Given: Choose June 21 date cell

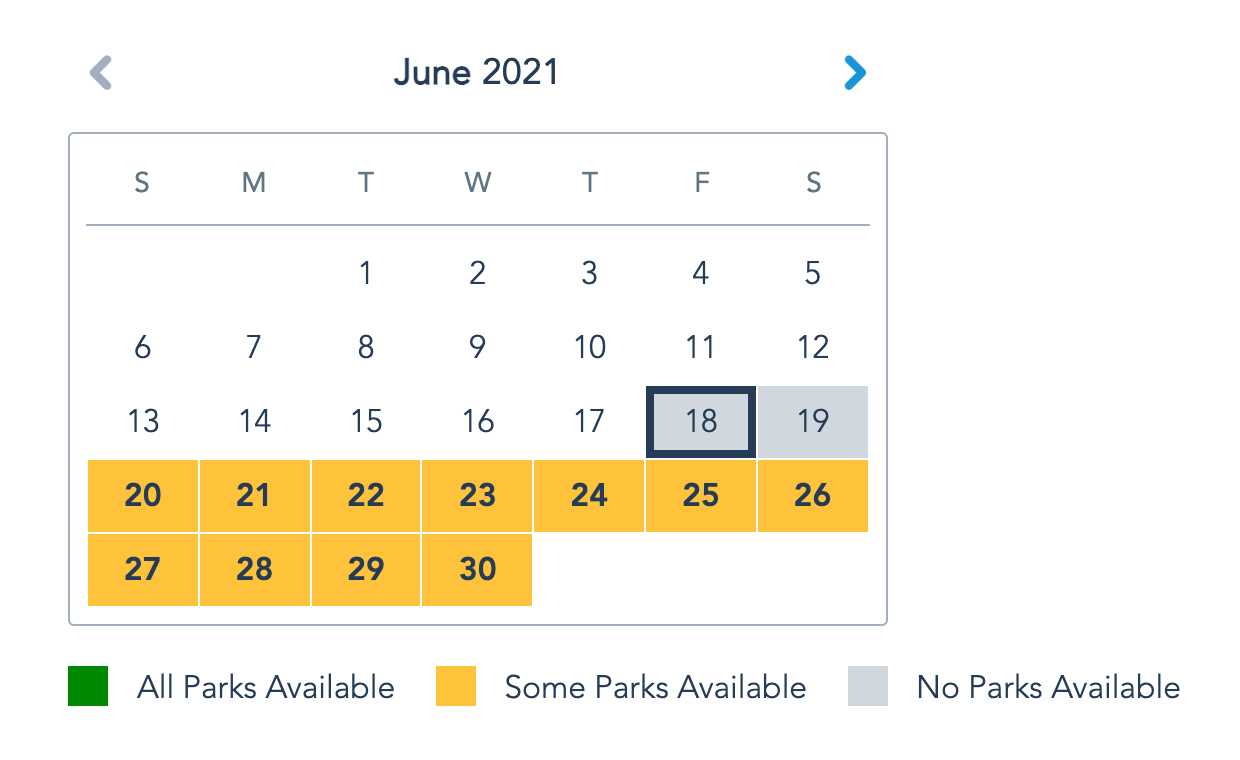Looking at the screenshot, I should [x=255, y=496].
